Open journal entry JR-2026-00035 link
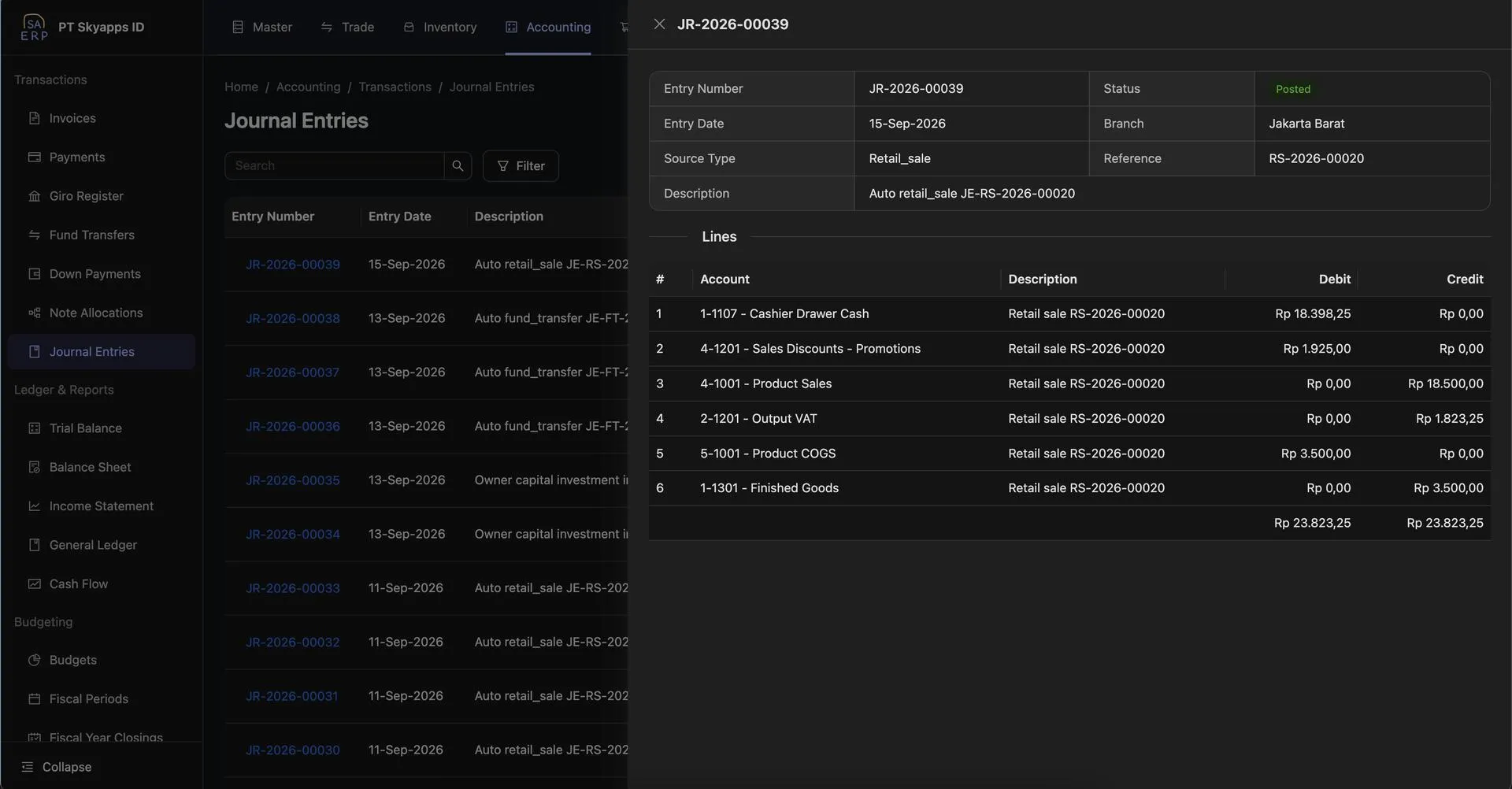This screenshot has height=789, width=1512. coord(293,480)
